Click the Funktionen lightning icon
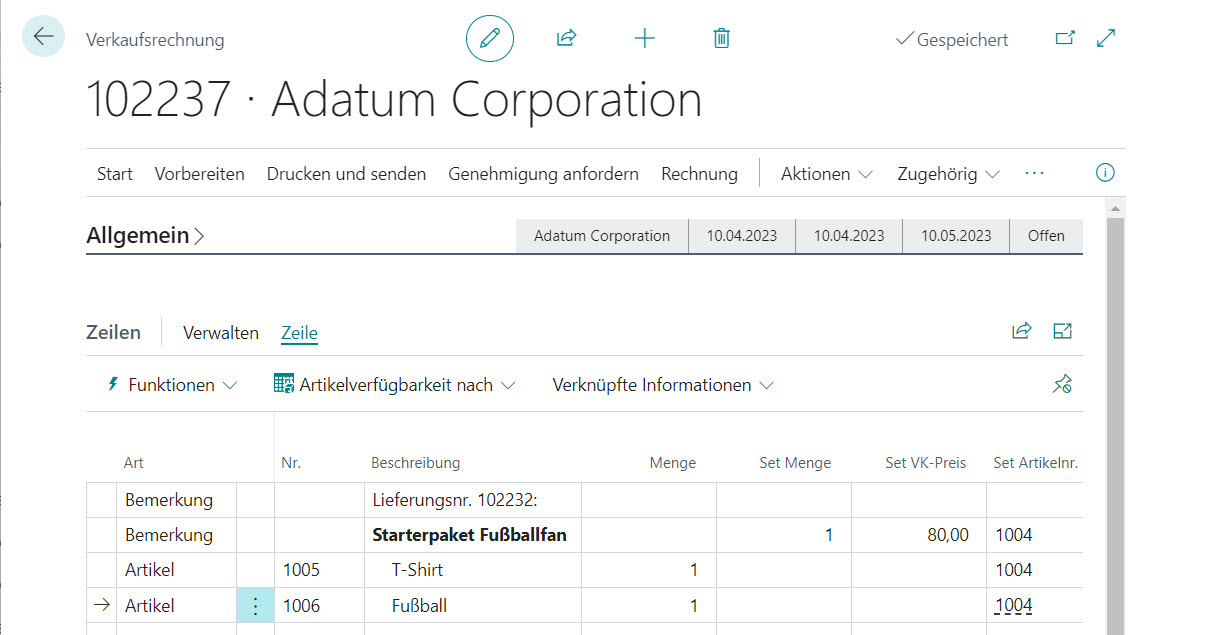Image resolution: width=1210 pixels, height=635 pixels. click(113, 384)
